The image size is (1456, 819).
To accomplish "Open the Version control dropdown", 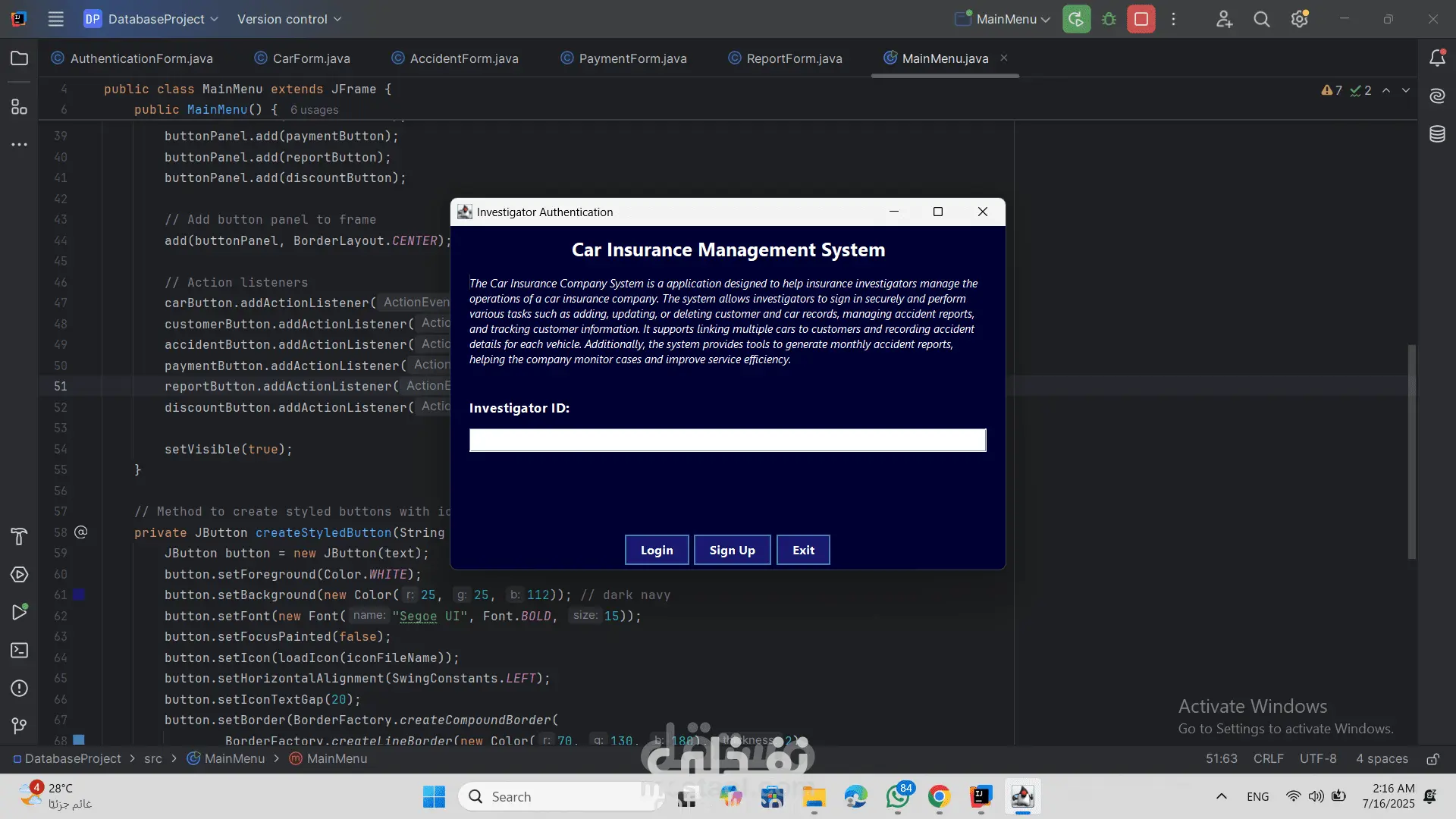I will click(289, 19).
